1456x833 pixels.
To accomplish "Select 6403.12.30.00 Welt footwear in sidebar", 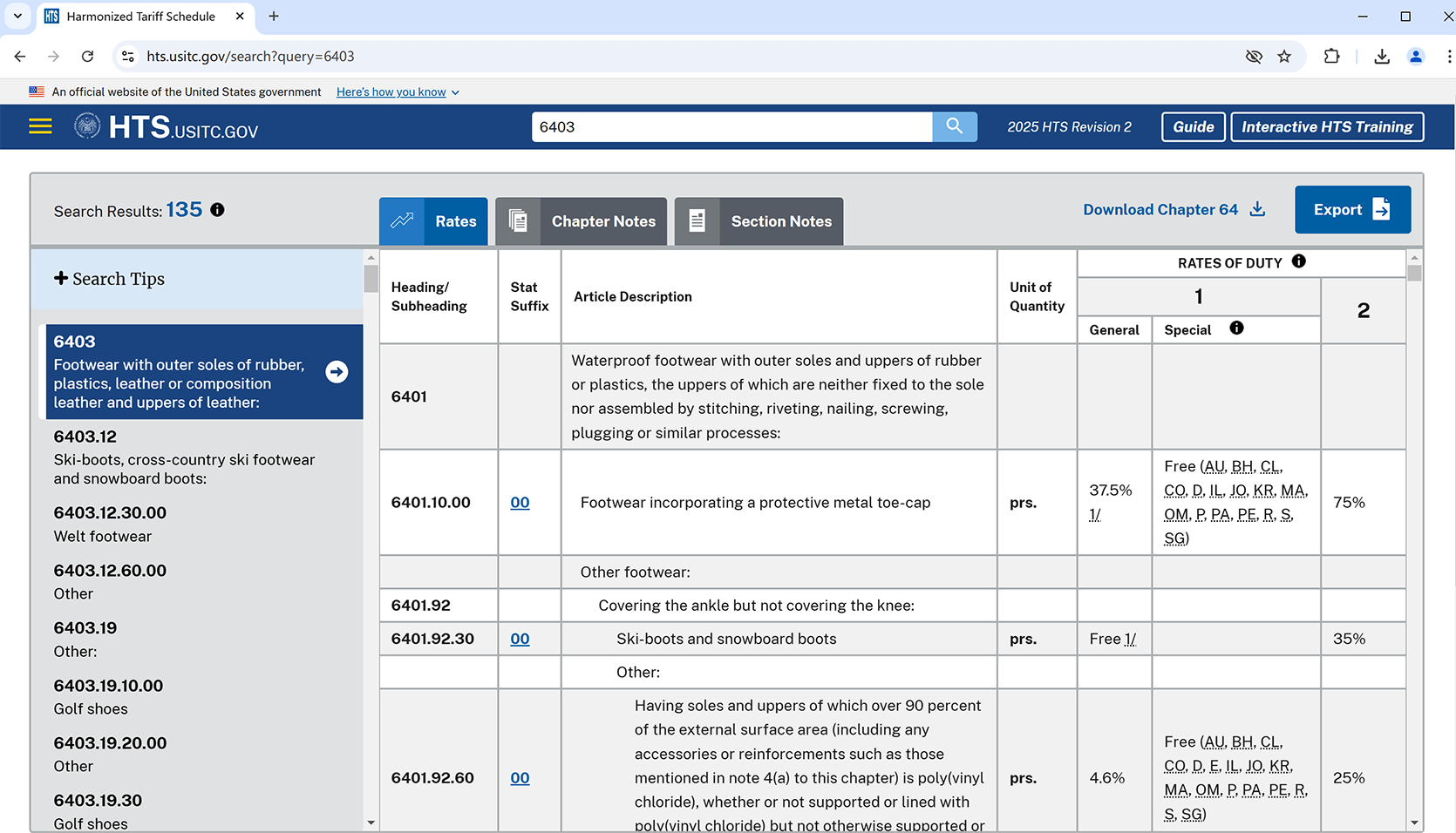I will pos(110,524).
